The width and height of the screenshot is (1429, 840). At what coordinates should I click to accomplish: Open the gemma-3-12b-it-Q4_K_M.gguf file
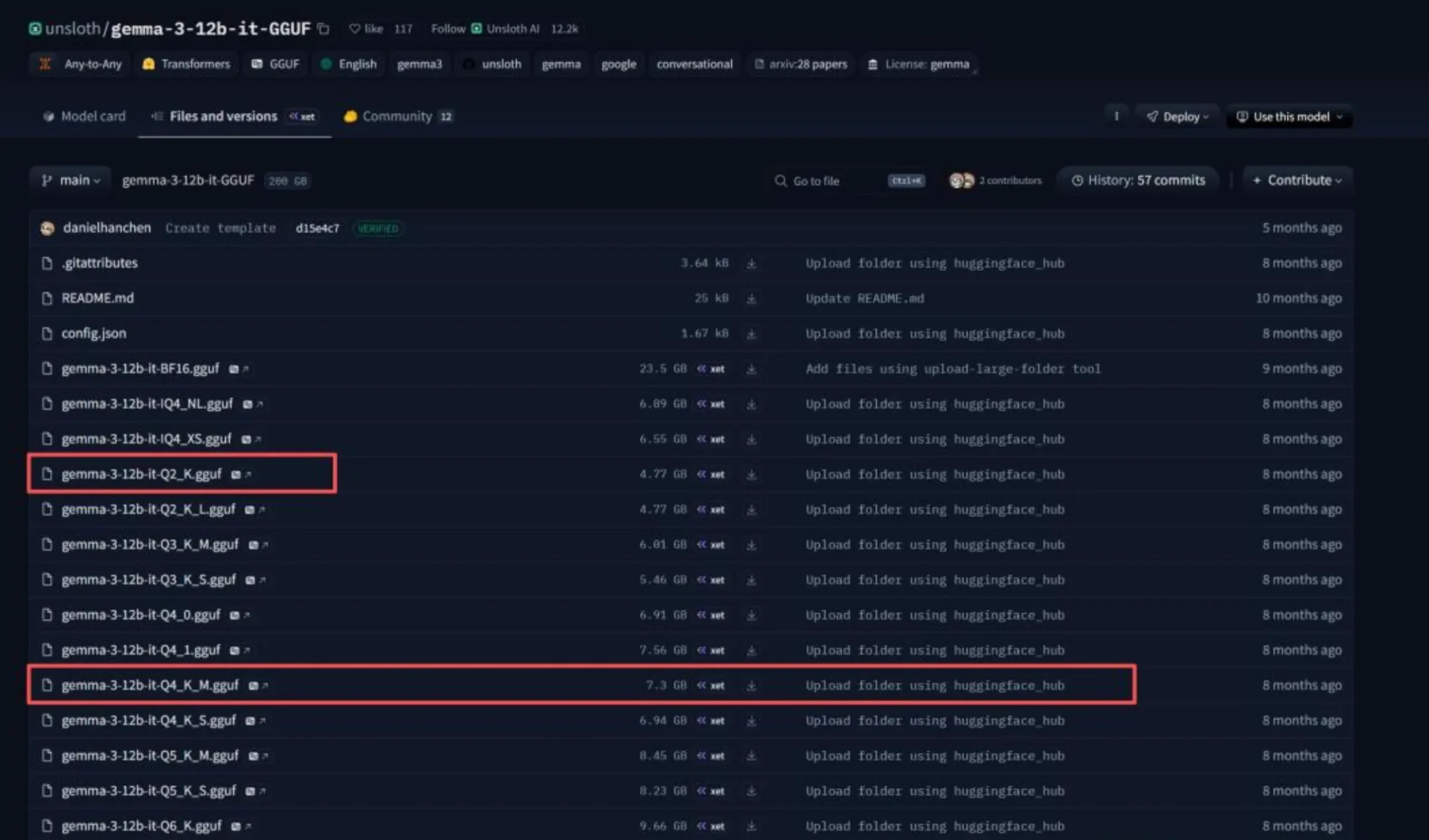(x=150, y=685)
